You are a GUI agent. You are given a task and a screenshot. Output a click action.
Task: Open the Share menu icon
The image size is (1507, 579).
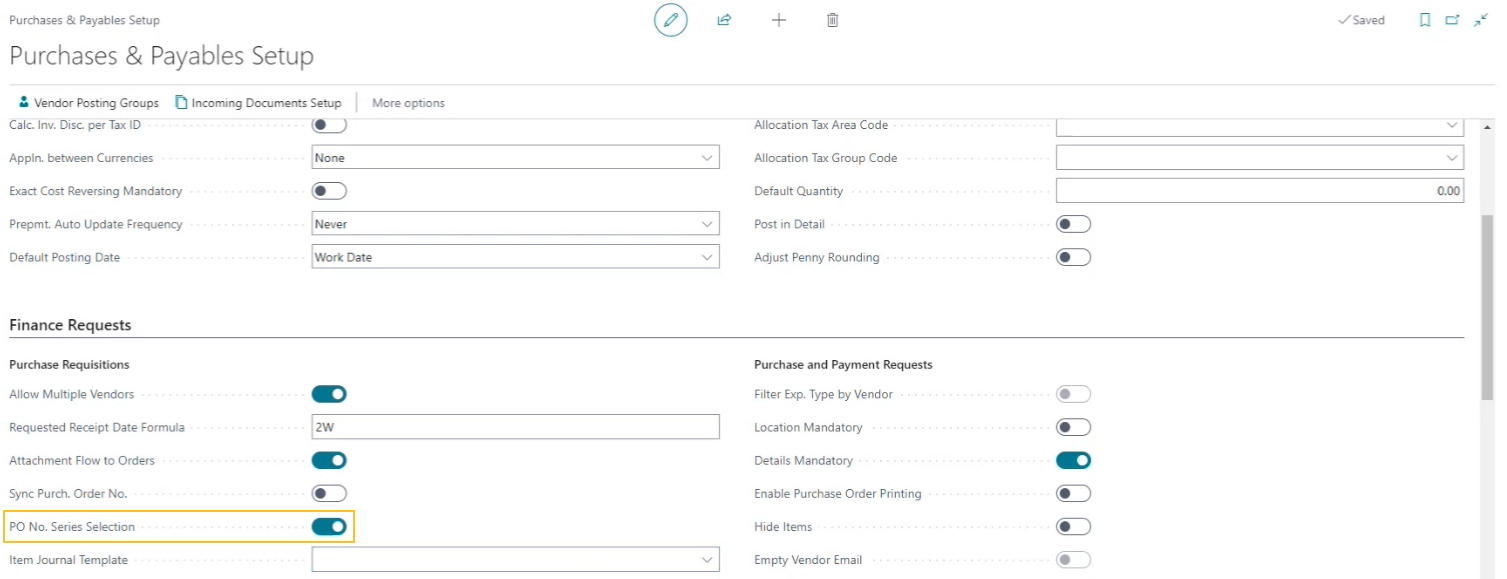(x=724, y=20)
